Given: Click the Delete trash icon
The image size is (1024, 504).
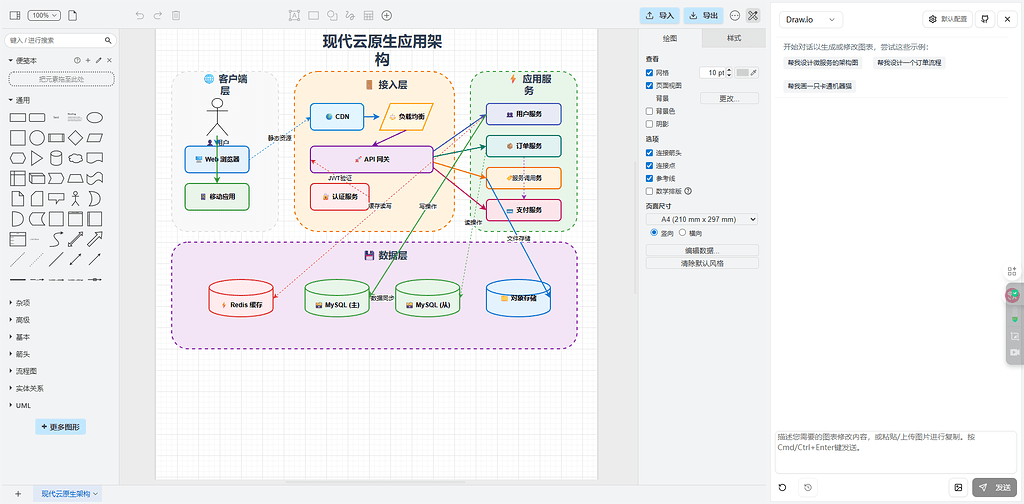Looking at the screenshot, I should pyautogui.click(x=176, y=15).
